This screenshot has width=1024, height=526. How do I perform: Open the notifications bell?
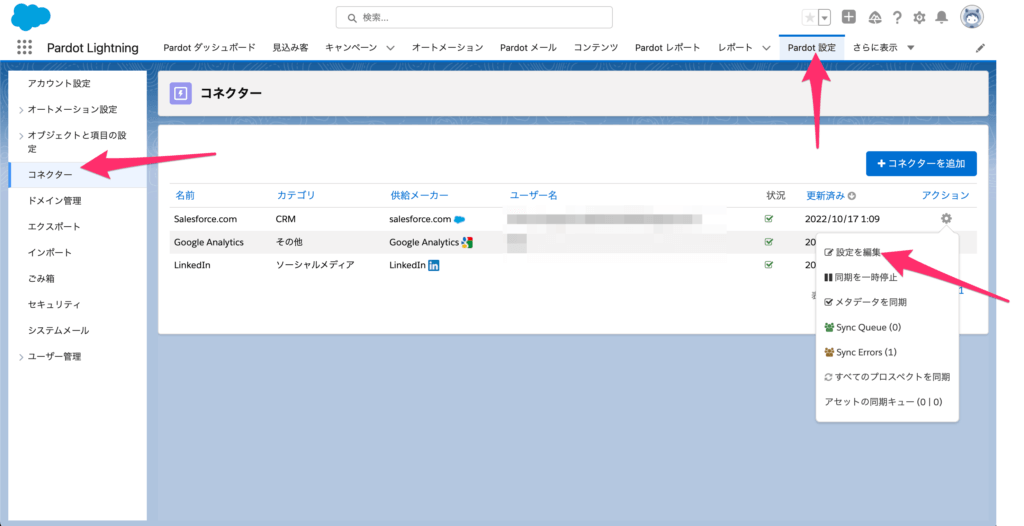(941, 18)
